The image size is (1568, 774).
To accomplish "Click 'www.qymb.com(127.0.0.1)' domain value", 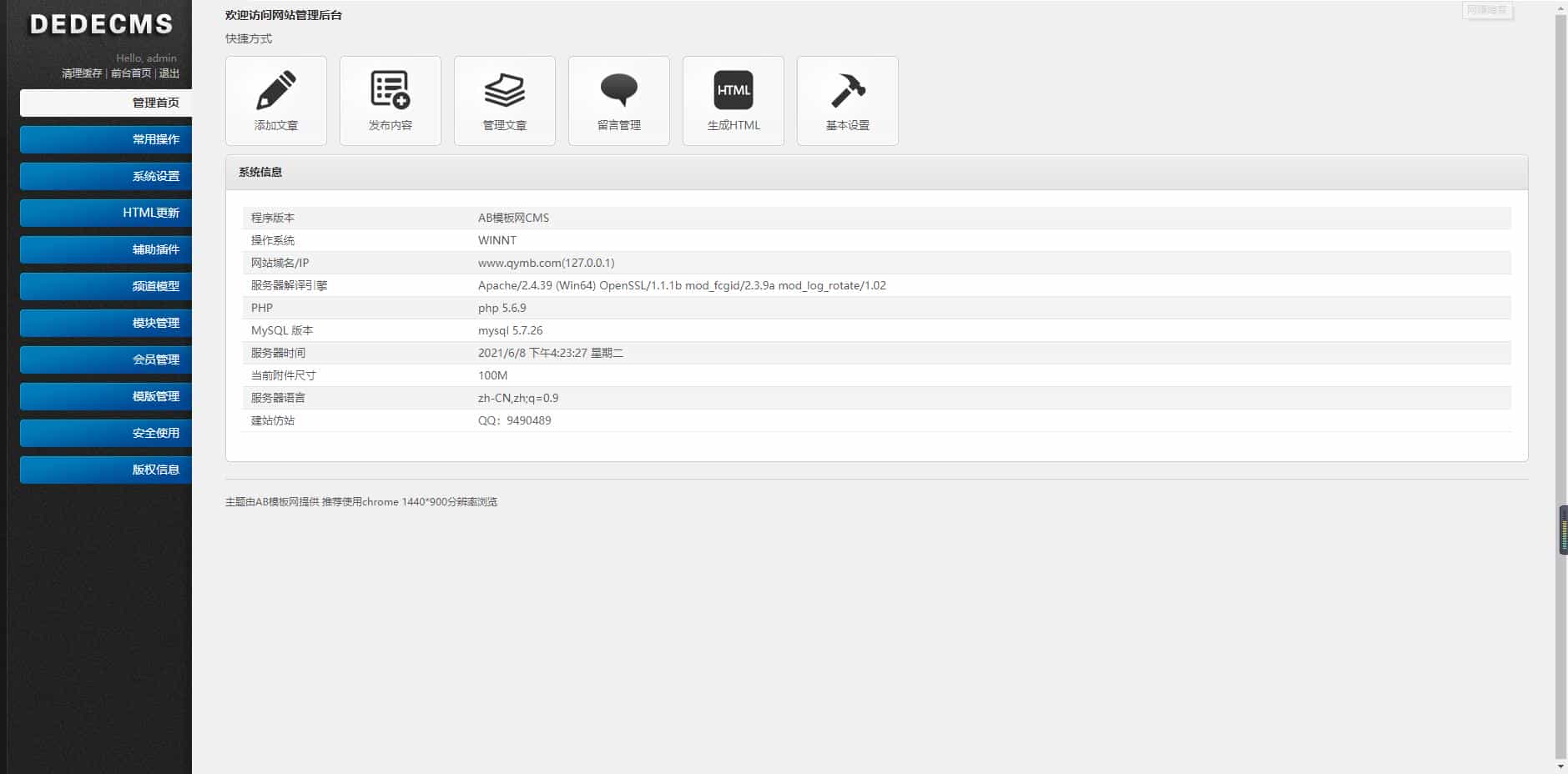I will (x=546, y=263).
